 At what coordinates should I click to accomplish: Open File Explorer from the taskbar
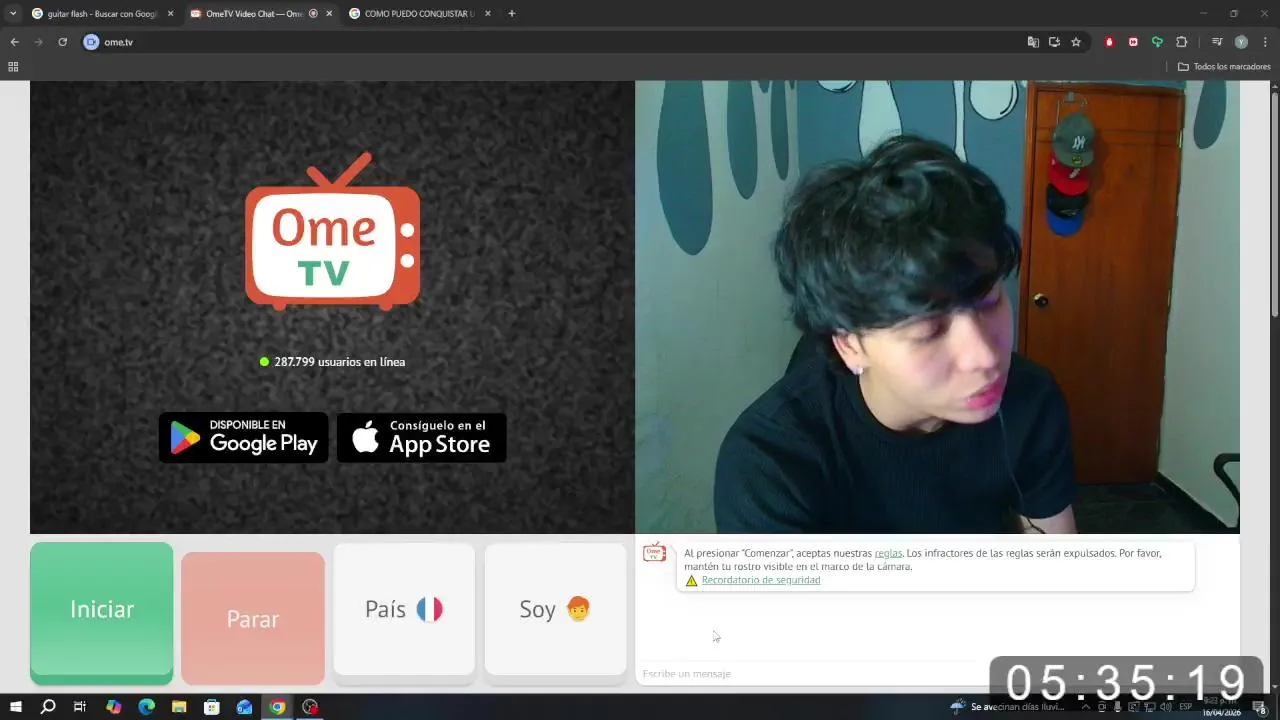click(179, 707)
